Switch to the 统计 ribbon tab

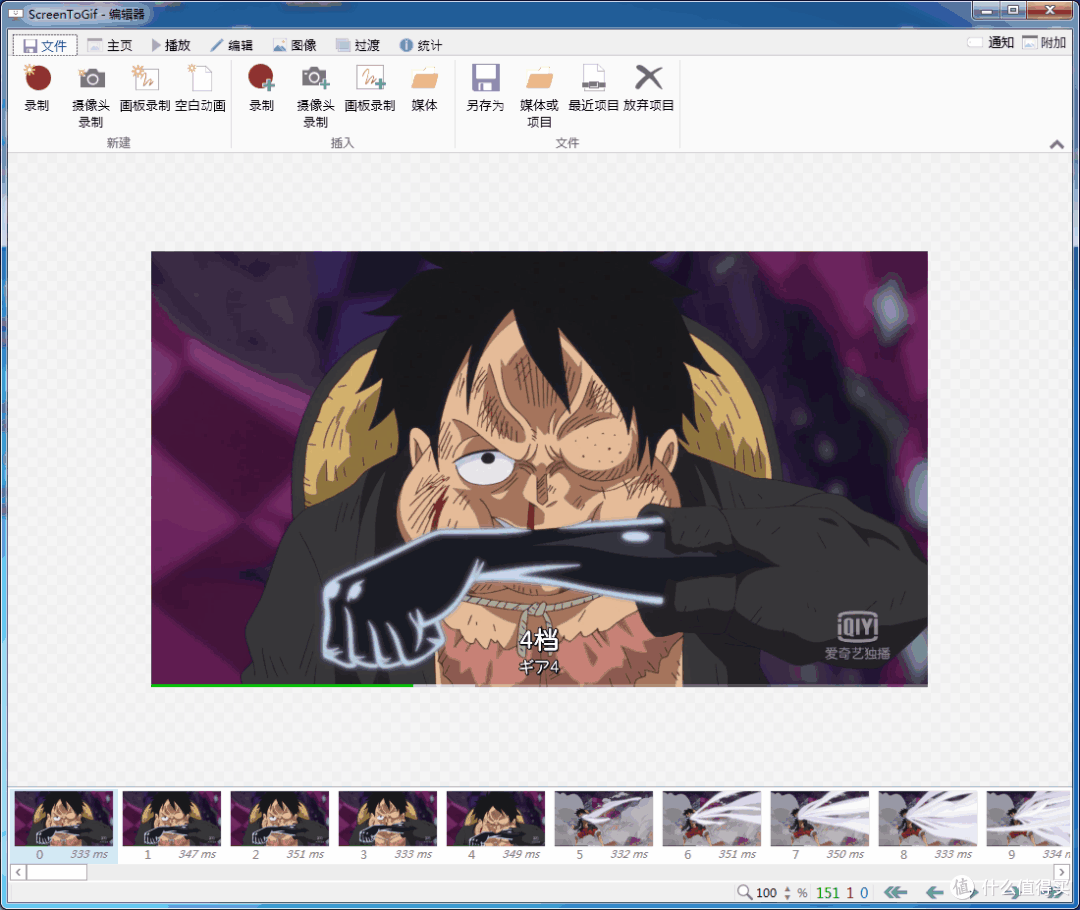tap(421, 45)
